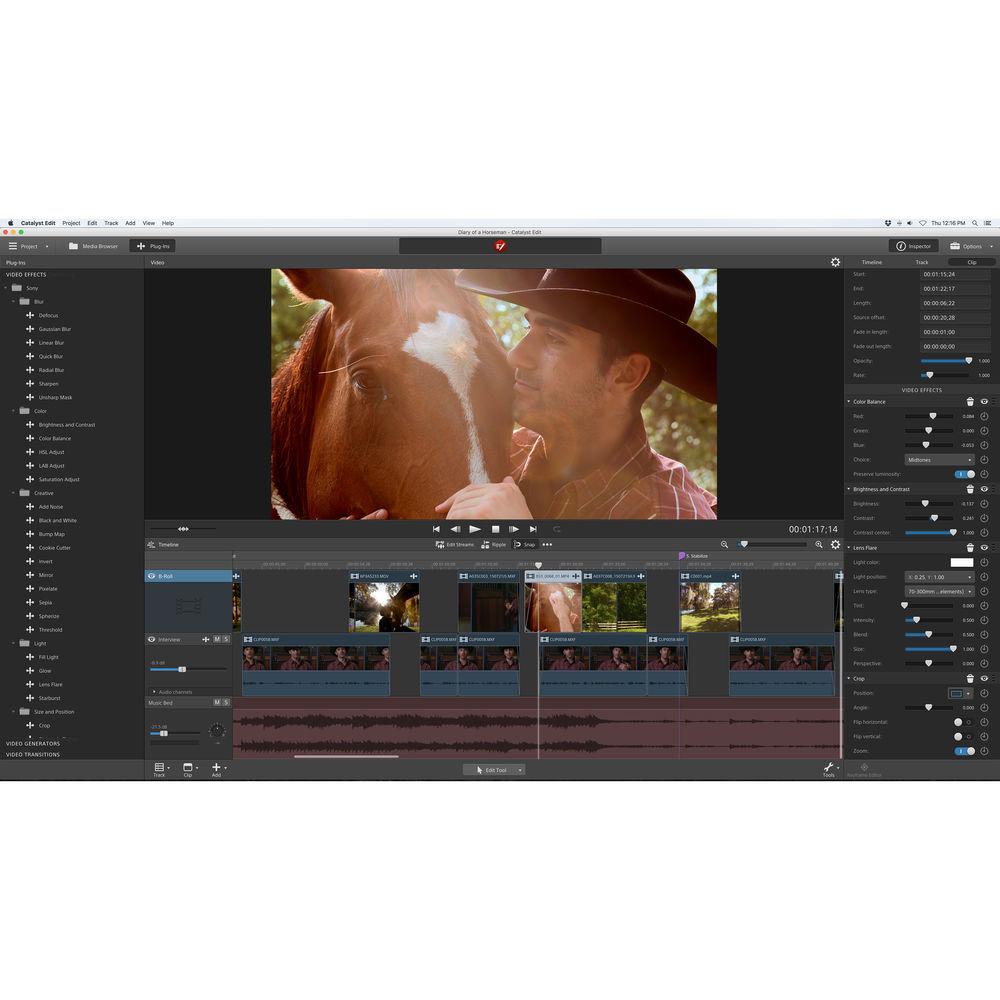Viewport: 1000px width, 1000px height.
Task: Toggle the Preserve luminosity switch
Action: coord(962,474)
